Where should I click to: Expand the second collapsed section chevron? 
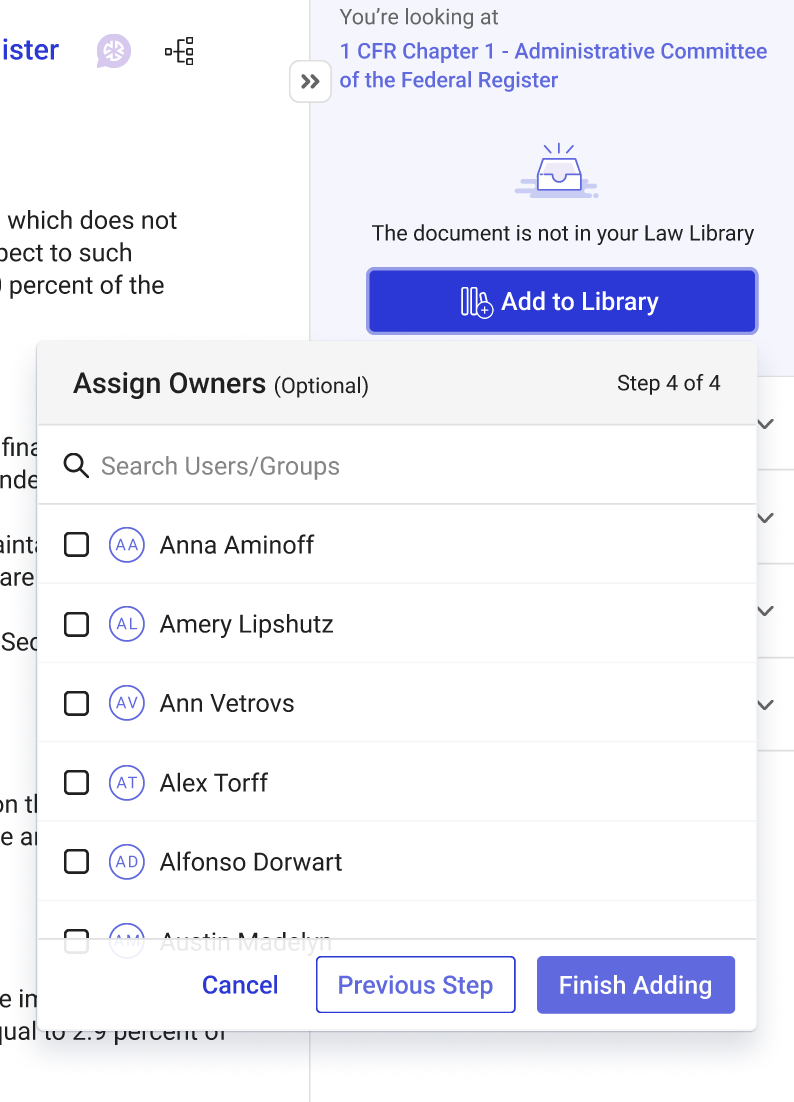coord(766,518)
